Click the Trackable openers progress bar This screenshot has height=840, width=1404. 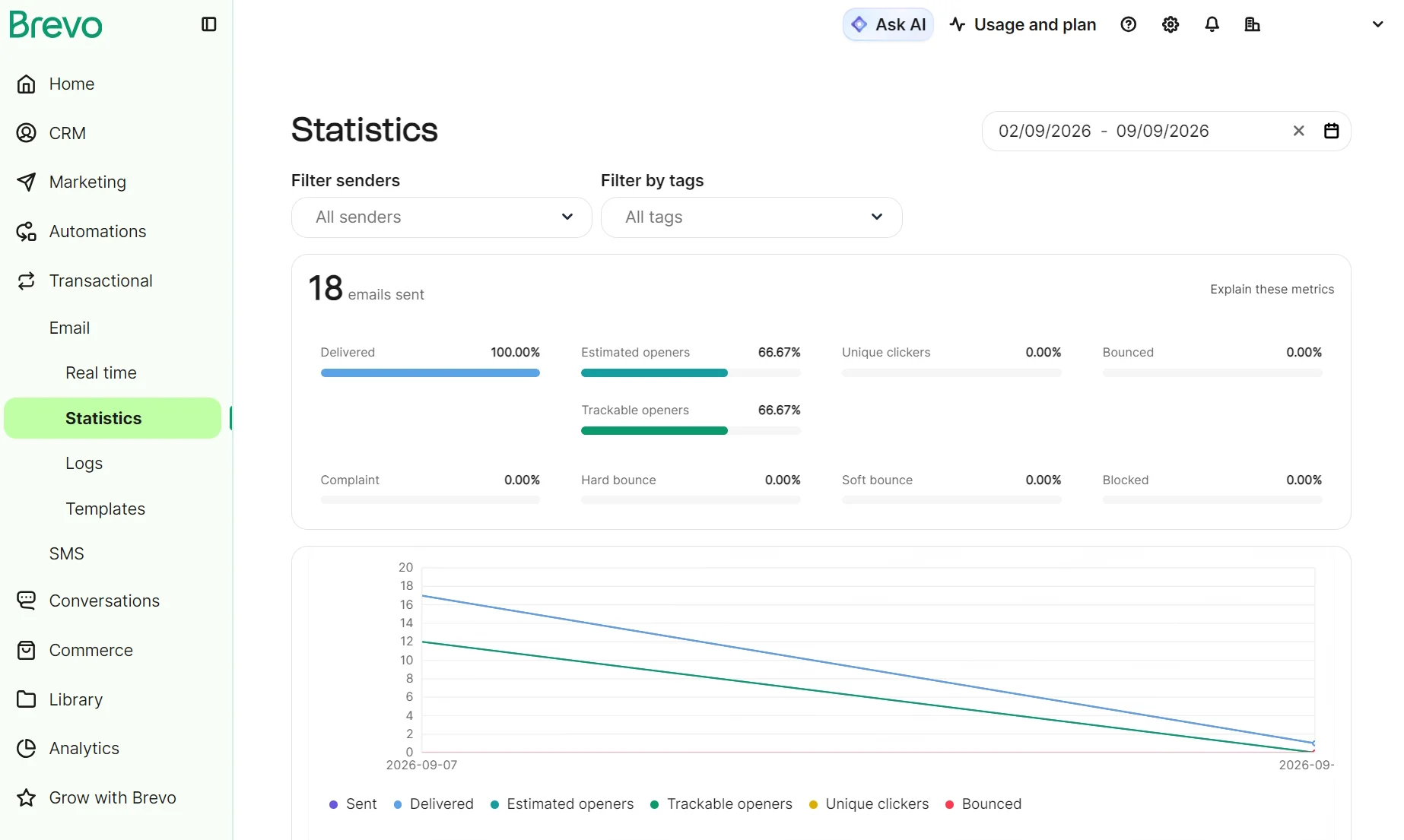pyautogui.click(x=691, y=431)
